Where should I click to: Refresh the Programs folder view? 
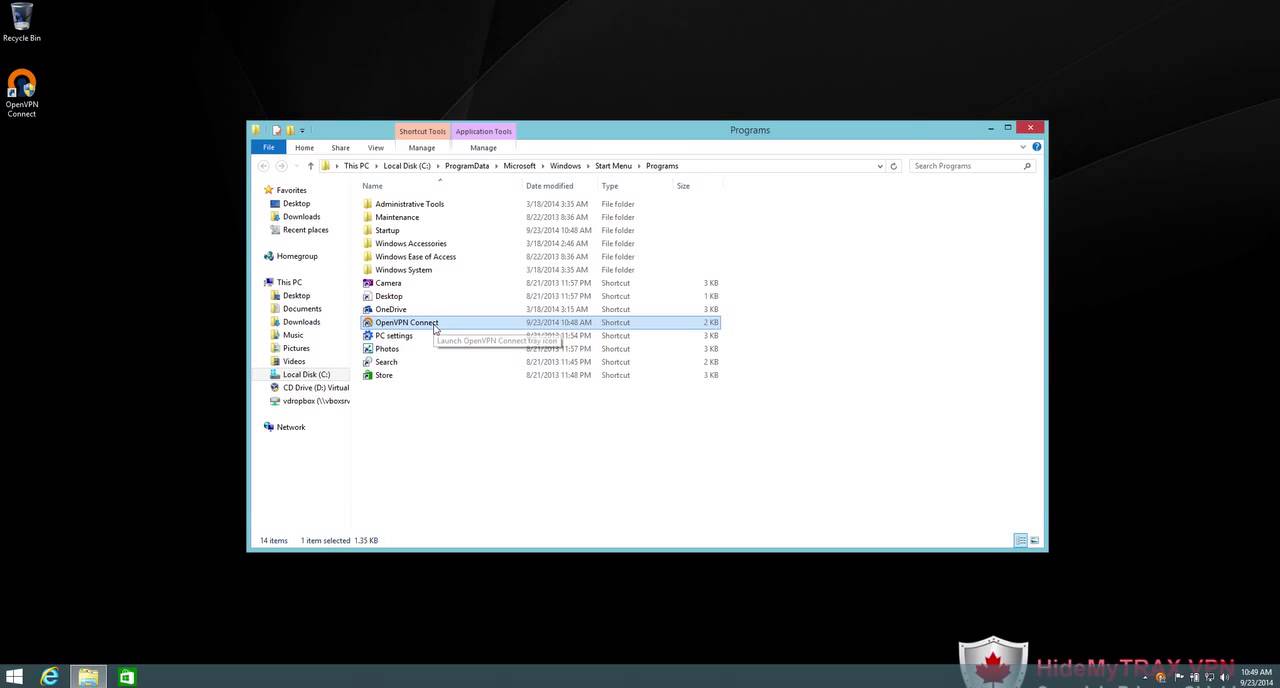(x=894, y=166)
